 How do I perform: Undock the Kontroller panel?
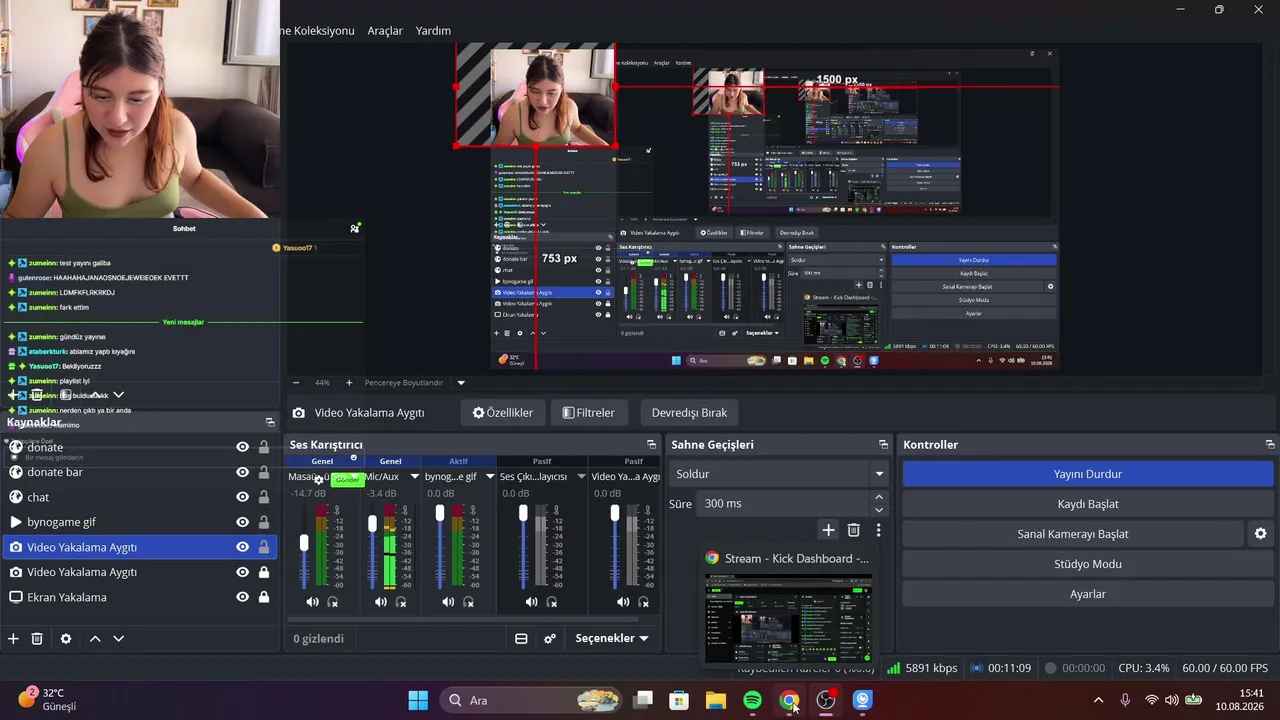click(1270, 445)
